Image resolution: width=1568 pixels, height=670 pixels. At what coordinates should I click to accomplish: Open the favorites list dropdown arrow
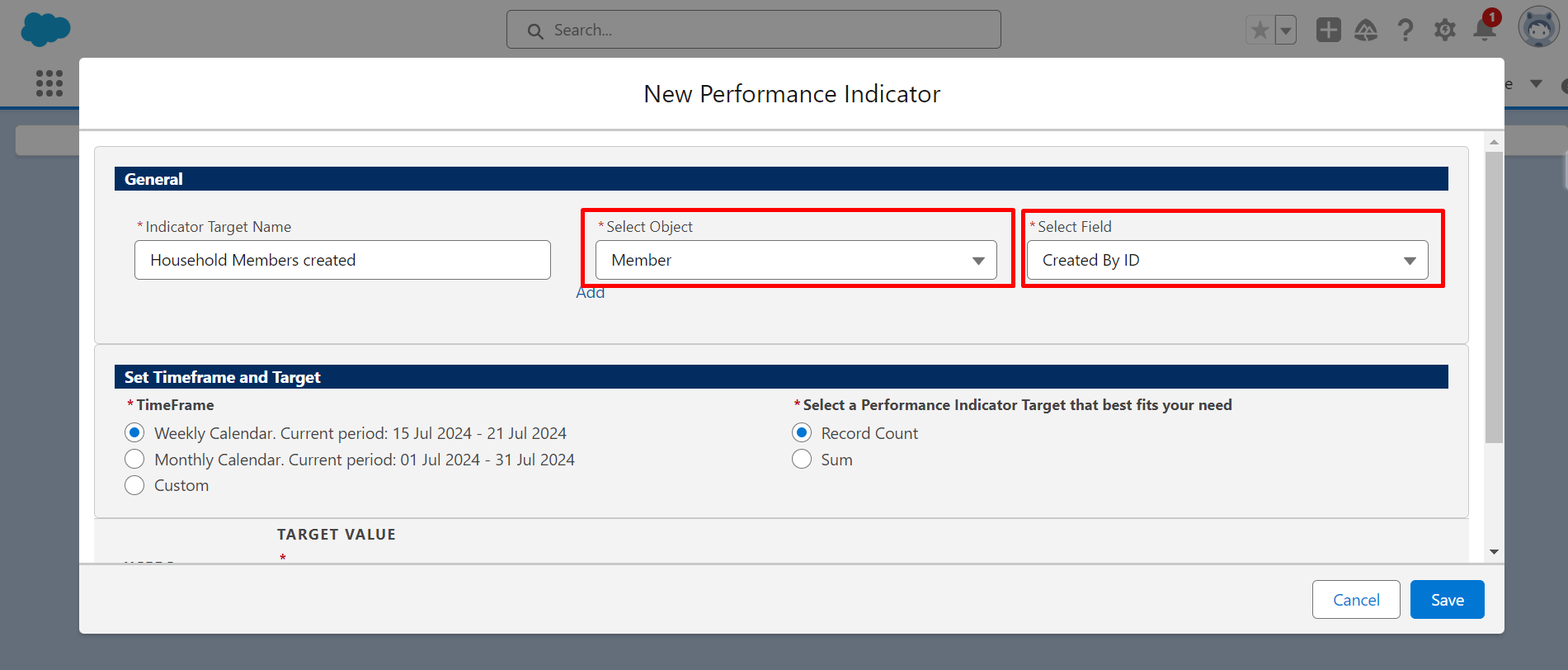coord(1286,31)
